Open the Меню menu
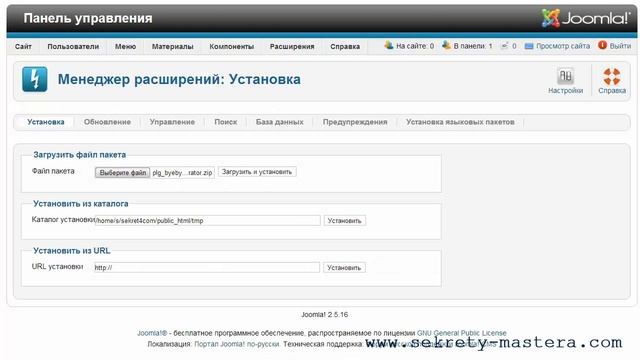The image size is (640, 360). click(x=125, y=47)
